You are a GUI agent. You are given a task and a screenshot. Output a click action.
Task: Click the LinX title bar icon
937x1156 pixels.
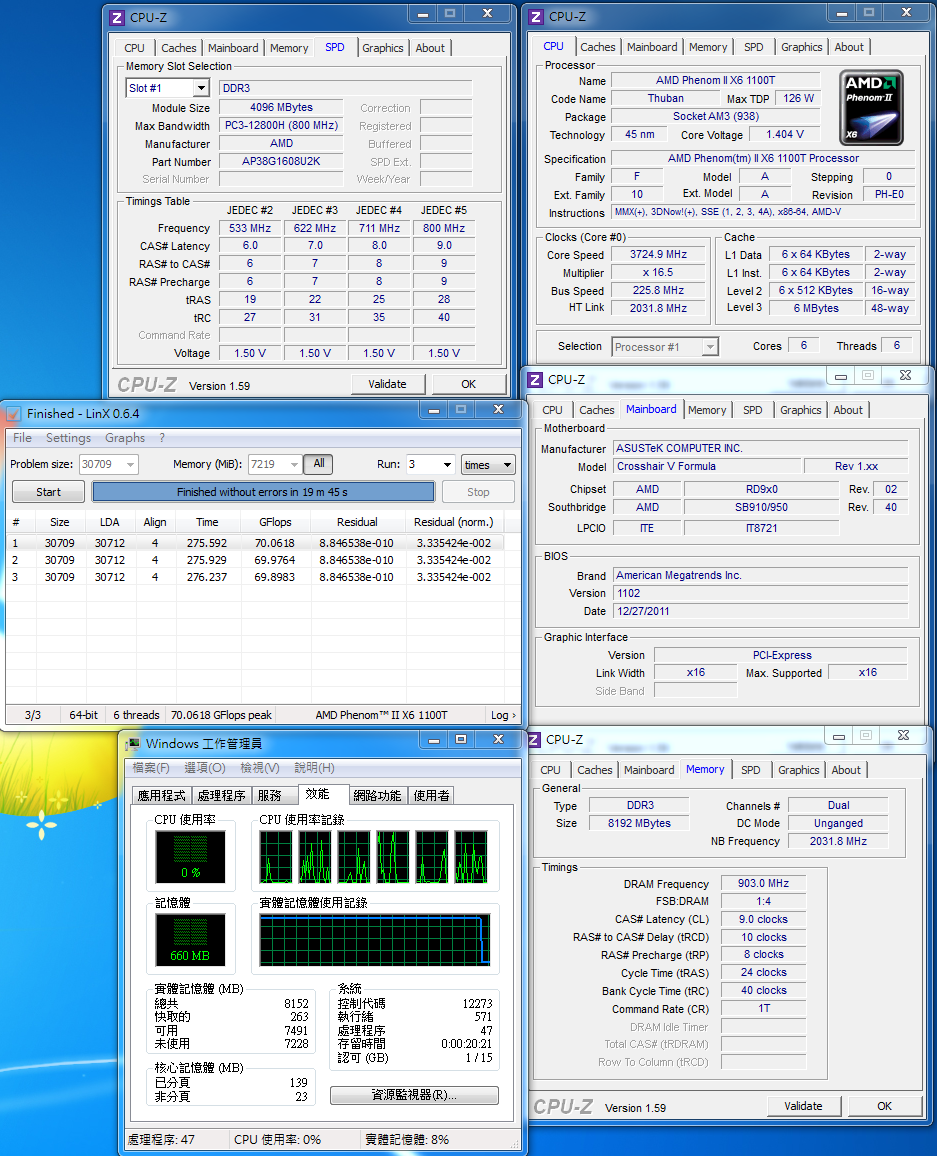13,414
